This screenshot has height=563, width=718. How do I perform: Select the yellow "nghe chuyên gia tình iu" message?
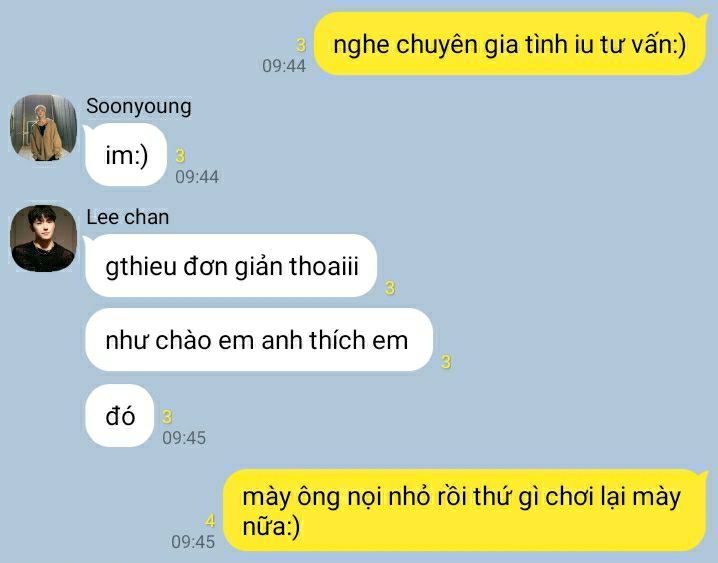(510, 44)
